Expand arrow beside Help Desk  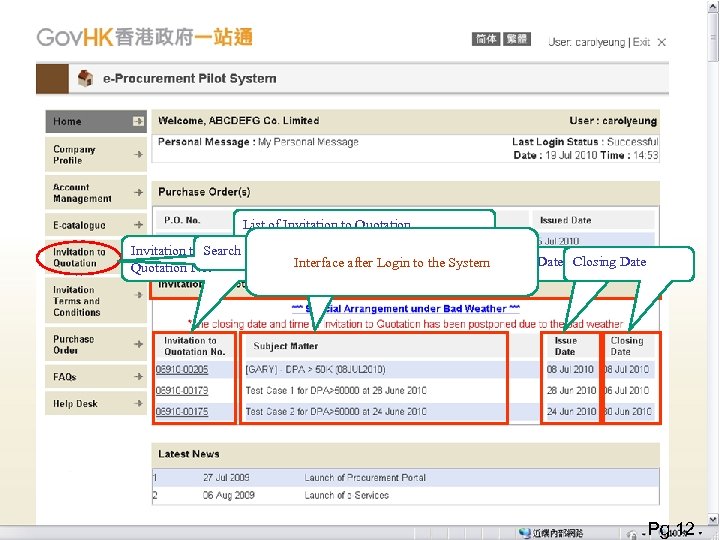pos(138,403)
